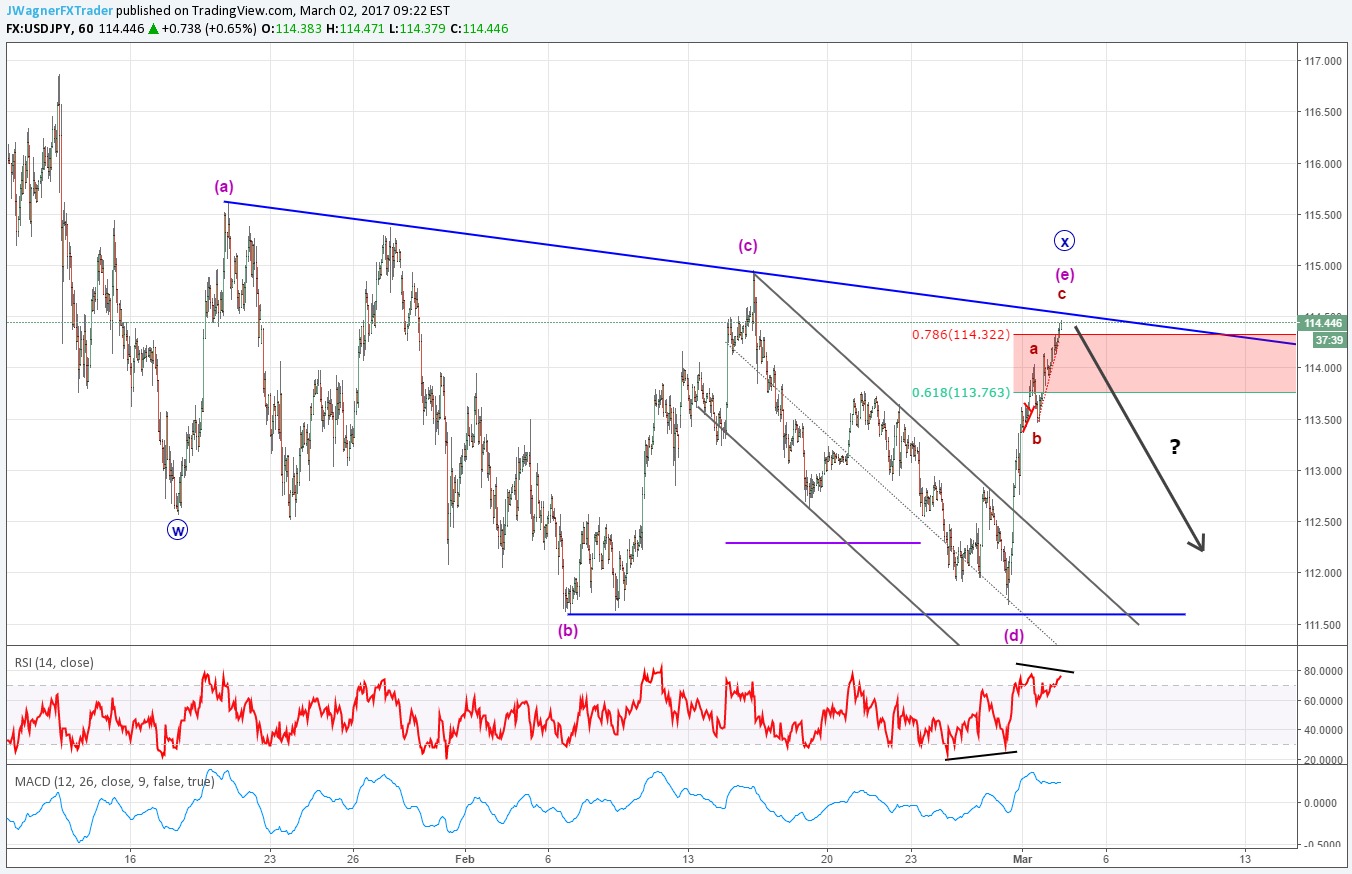Click the circled w wave marker

pos(177,530)
